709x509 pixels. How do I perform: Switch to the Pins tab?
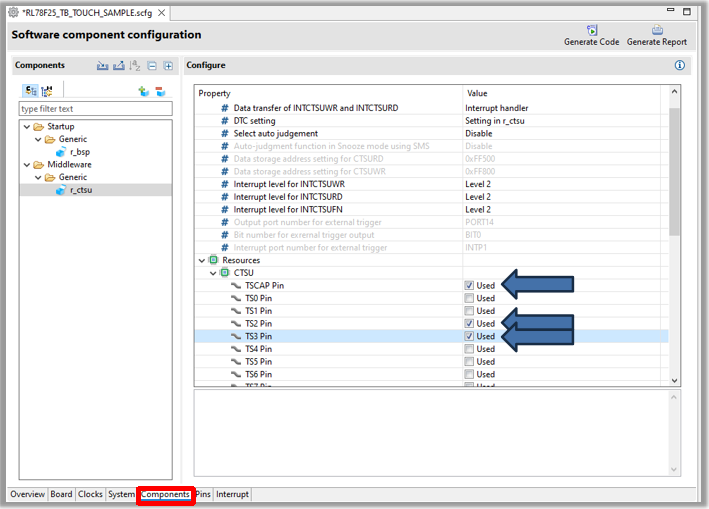[x=203, y=494]
